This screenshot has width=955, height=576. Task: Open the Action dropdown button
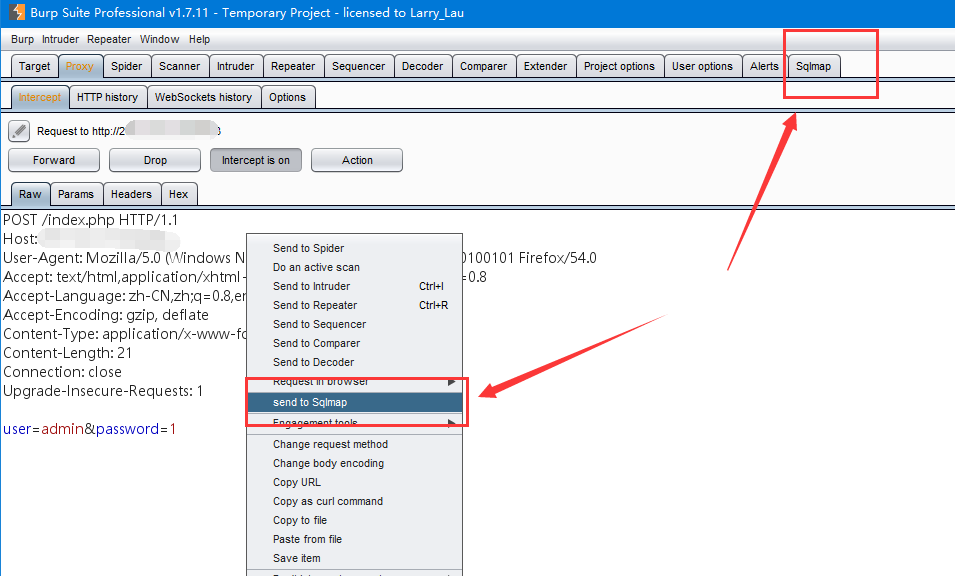click(x=356, y=160)
